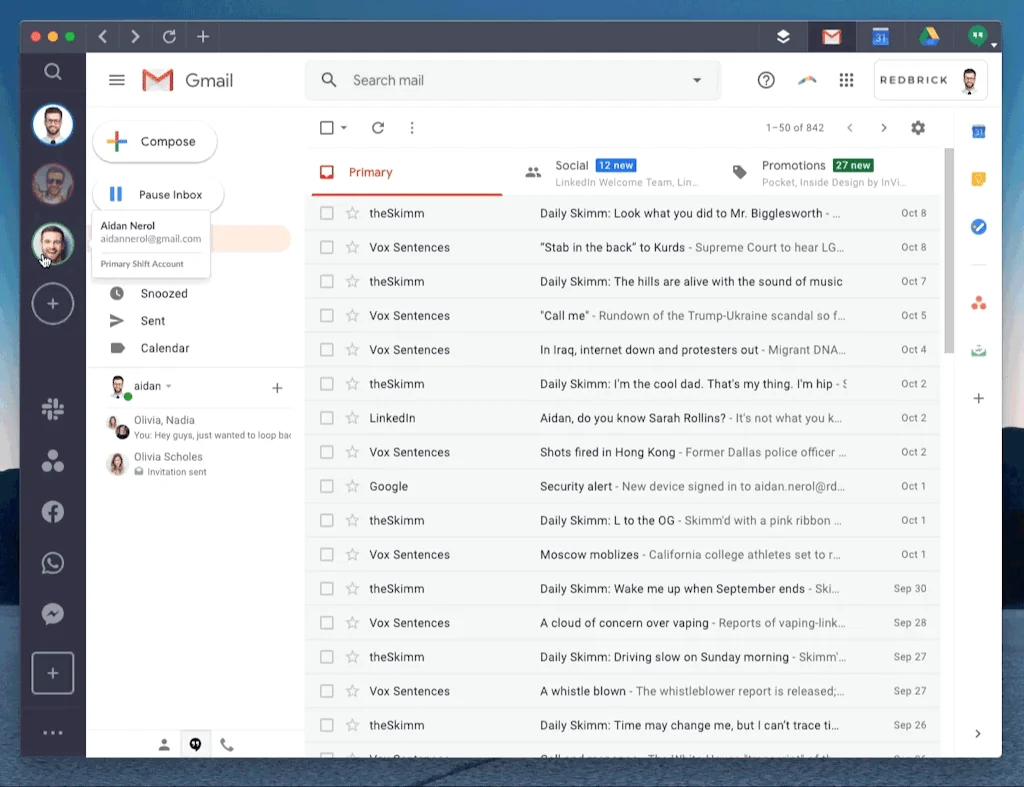
Task: Open the search options dropdown in the search bar
Action: click(694, 80)
